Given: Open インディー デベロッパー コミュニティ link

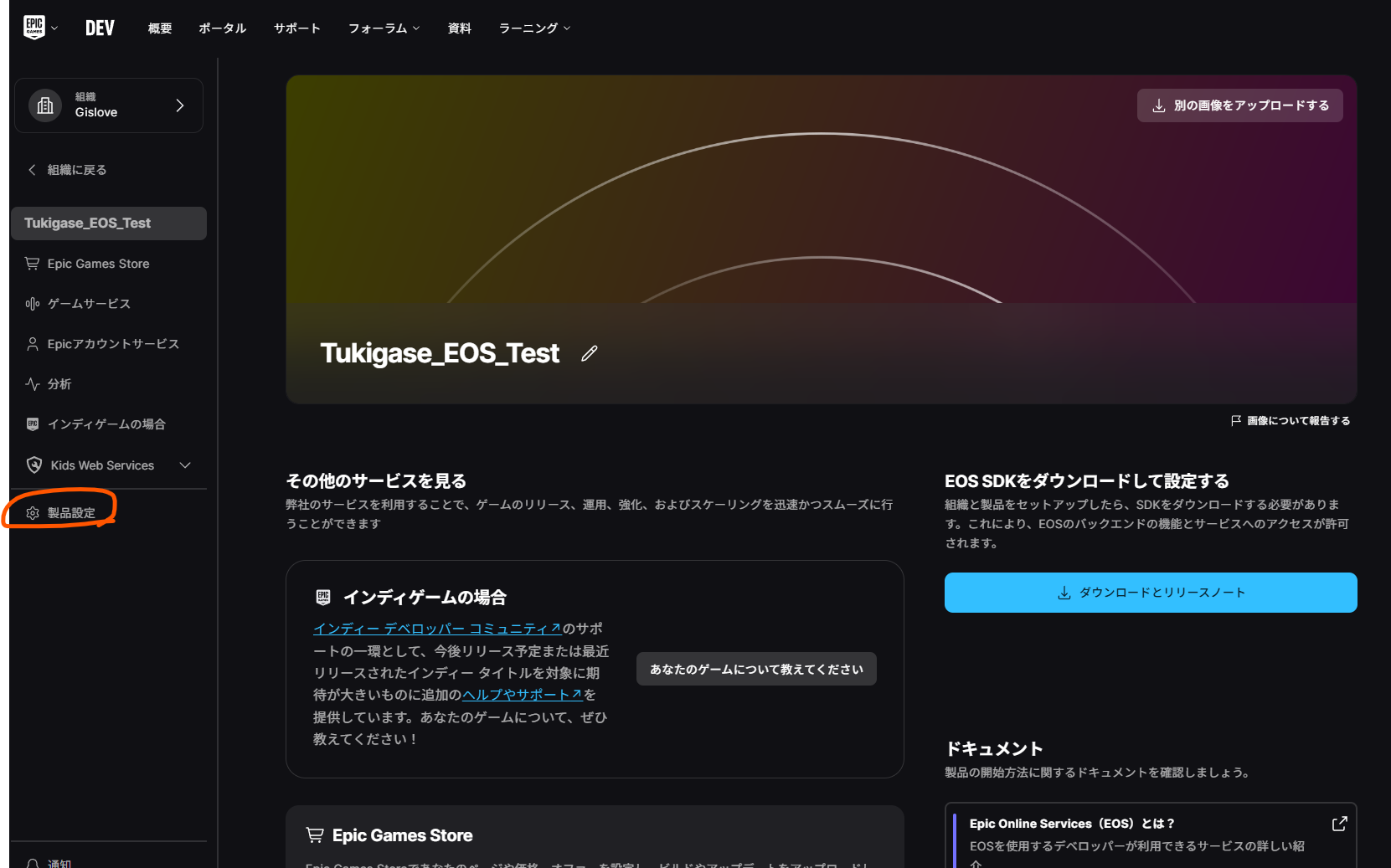Looking at the screenshot, I should [437, 629].
